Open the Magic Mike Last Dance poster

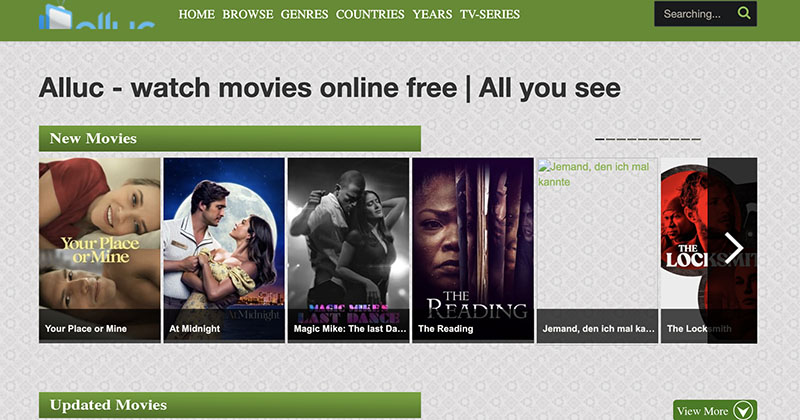(x=348, y=250)
